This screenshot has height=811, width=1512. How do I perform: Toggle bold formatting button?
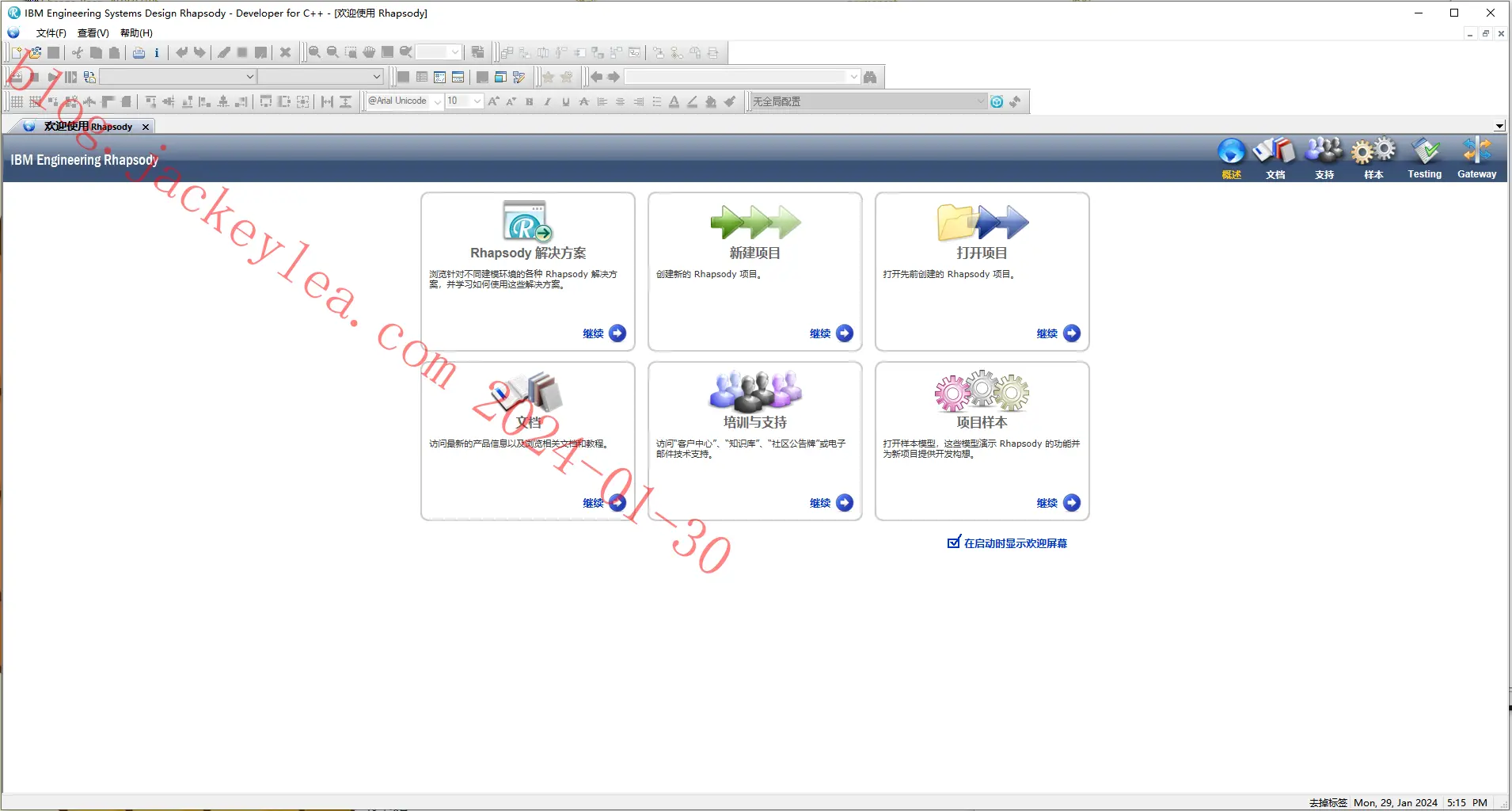click(x=530, y=101)
